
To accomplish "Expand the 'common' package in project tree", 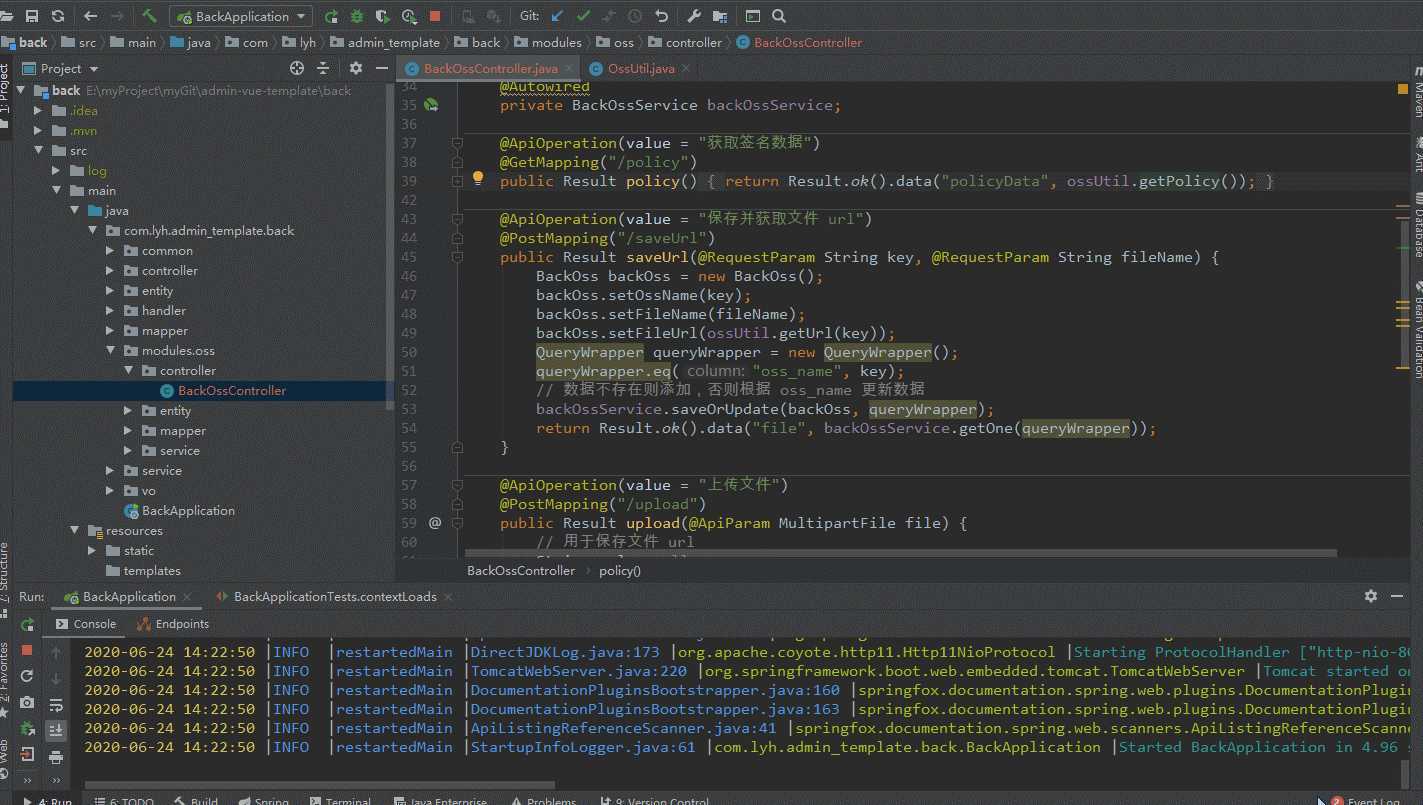I will [x=112, y=251].
